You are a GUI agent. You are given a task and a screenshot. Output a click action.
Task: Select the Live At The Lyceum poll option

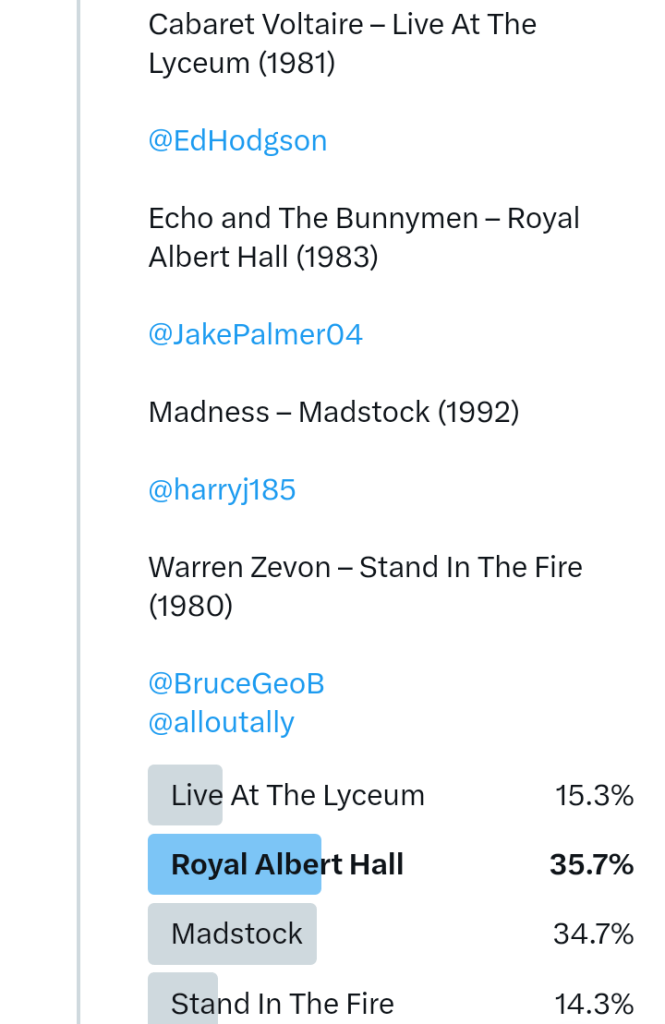298,796
